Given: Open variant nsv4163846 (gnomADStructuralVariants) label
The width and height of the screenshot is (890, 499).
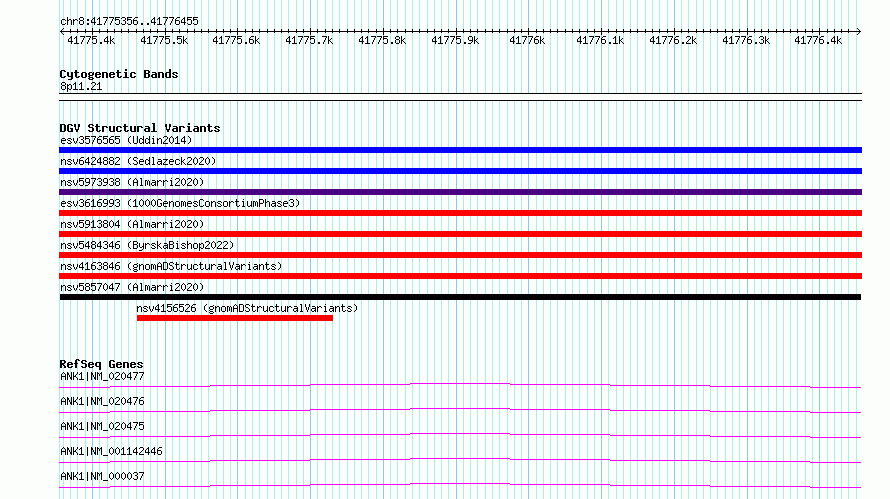Looking at the screenshot, I should coord(171,266).
